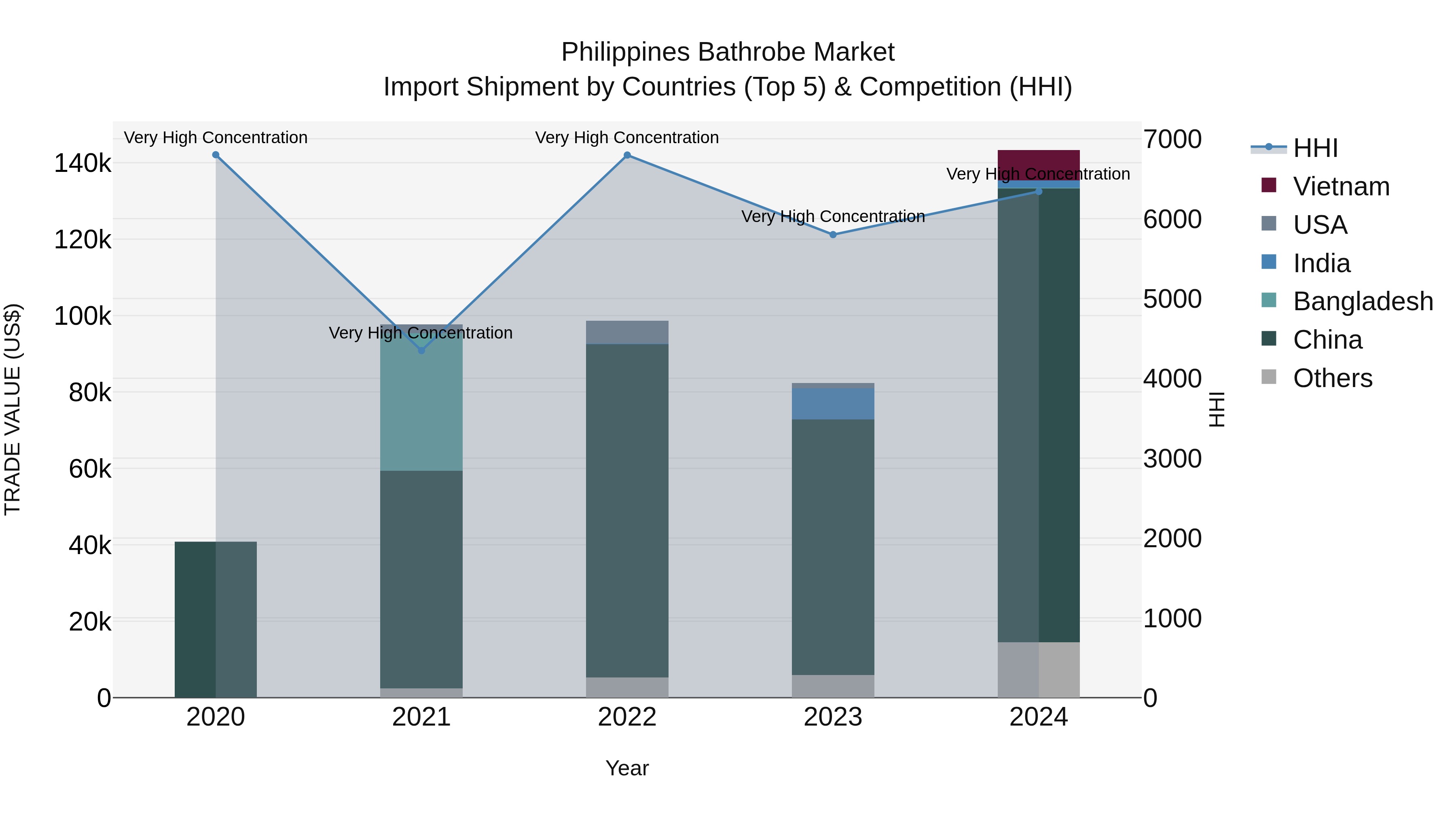Click the 2020 China bar
The image size is (1456, 819).
point(215,620)
